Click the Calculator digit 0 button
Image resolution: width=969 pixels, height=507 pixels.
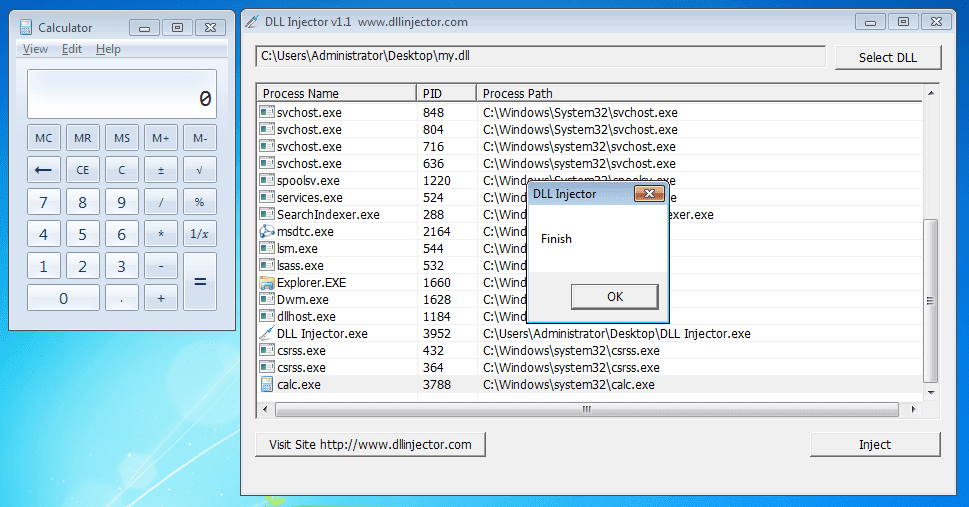pos(64,299)
